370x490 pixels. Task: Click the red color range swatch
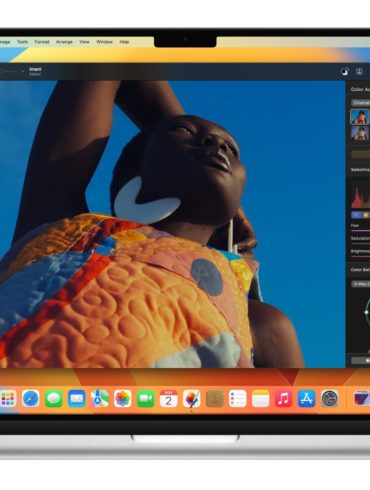coord(356,215)
